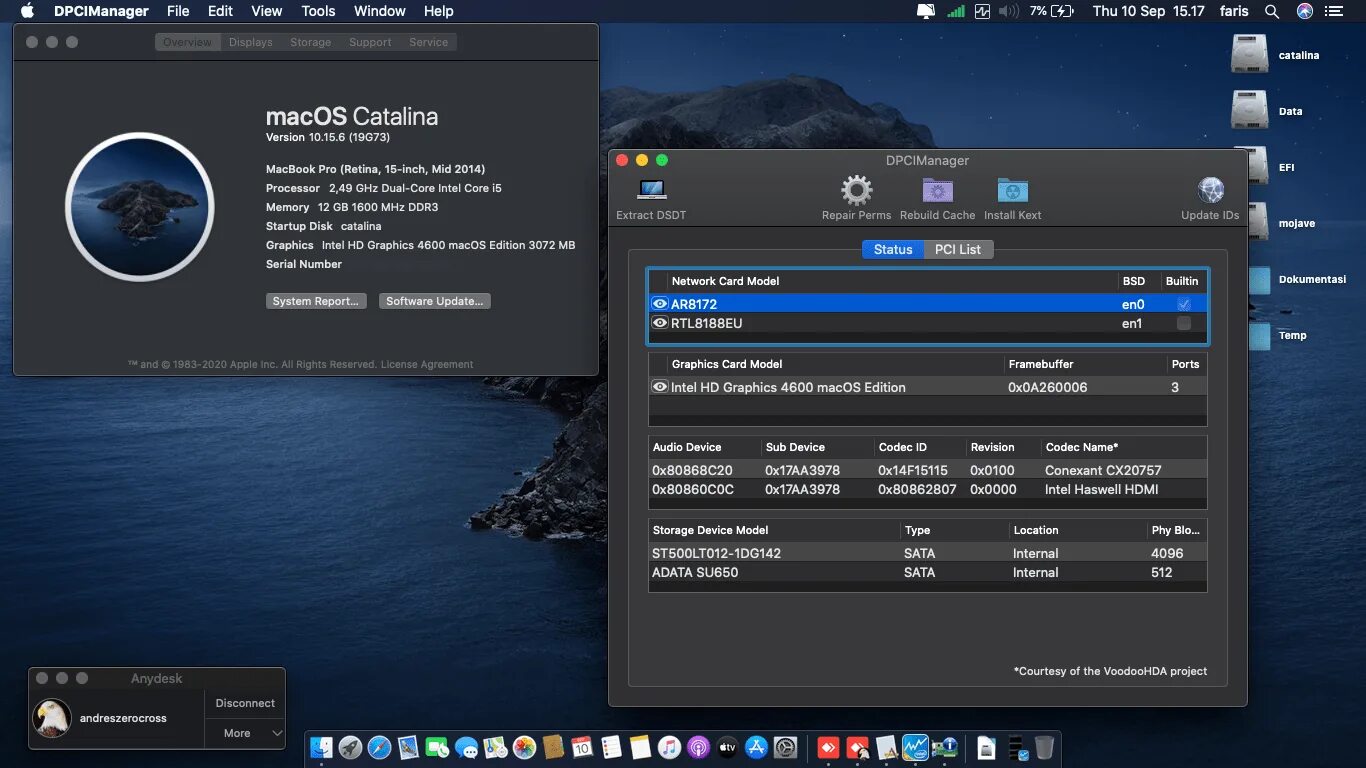1366x768 pixels.
Task: Click the eye icon for AR8172
Action: pyautogui.click(x=660, y=304)
